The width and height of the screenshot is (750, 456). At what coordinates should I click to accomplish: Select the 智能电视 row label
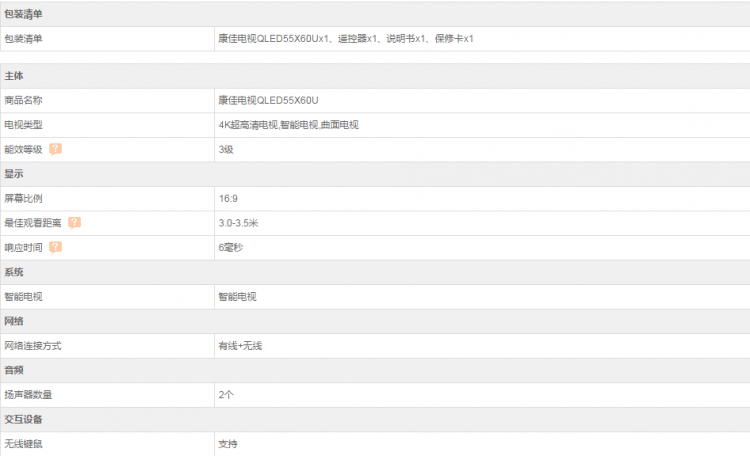coord(23,297)
